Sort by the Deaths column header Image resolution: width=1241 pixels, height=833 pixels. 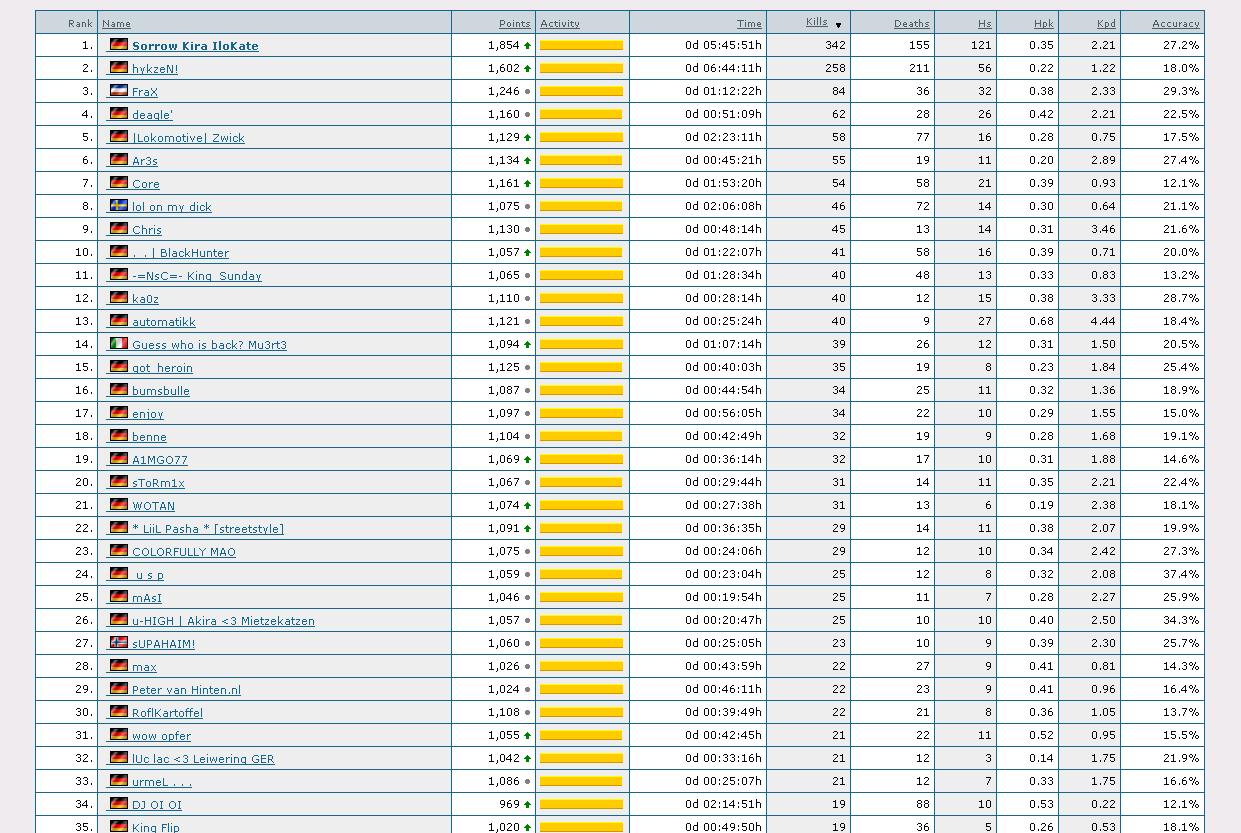[911, 23]
